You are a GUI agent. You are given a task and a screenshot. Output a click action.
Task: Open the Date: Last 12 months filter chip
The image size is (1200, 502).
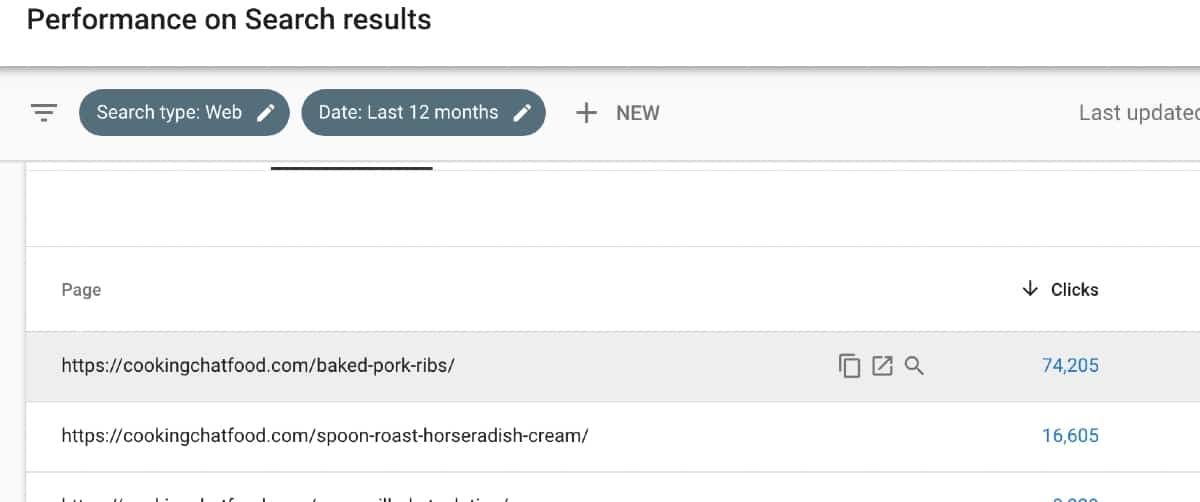[x=423, y=112]
